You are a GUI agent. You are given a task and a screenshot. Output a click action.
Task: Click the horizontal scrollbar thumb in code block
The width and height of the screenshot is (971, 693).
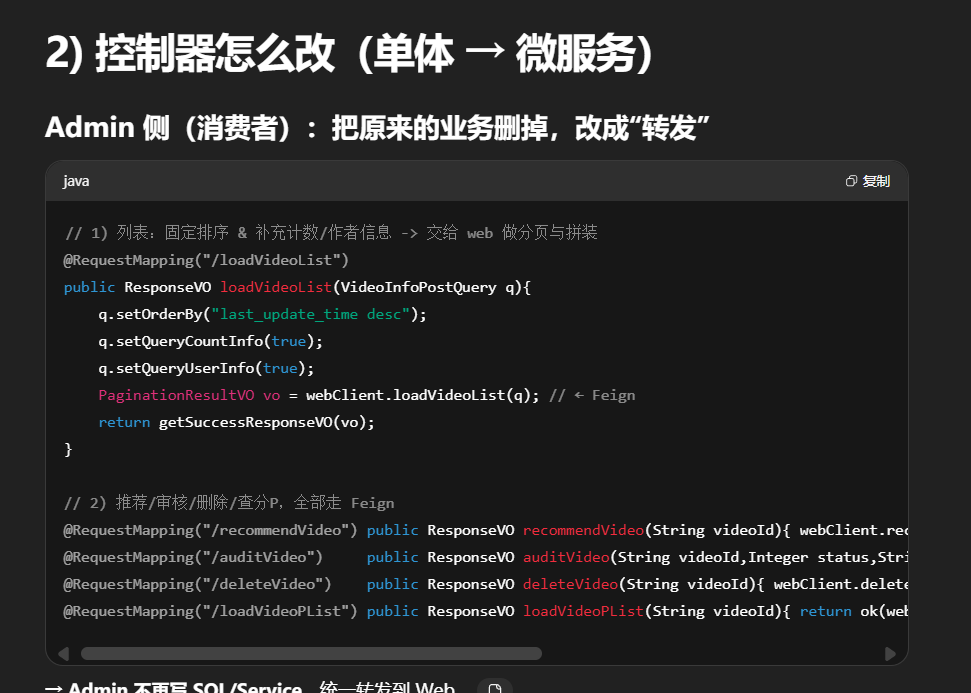310,654
